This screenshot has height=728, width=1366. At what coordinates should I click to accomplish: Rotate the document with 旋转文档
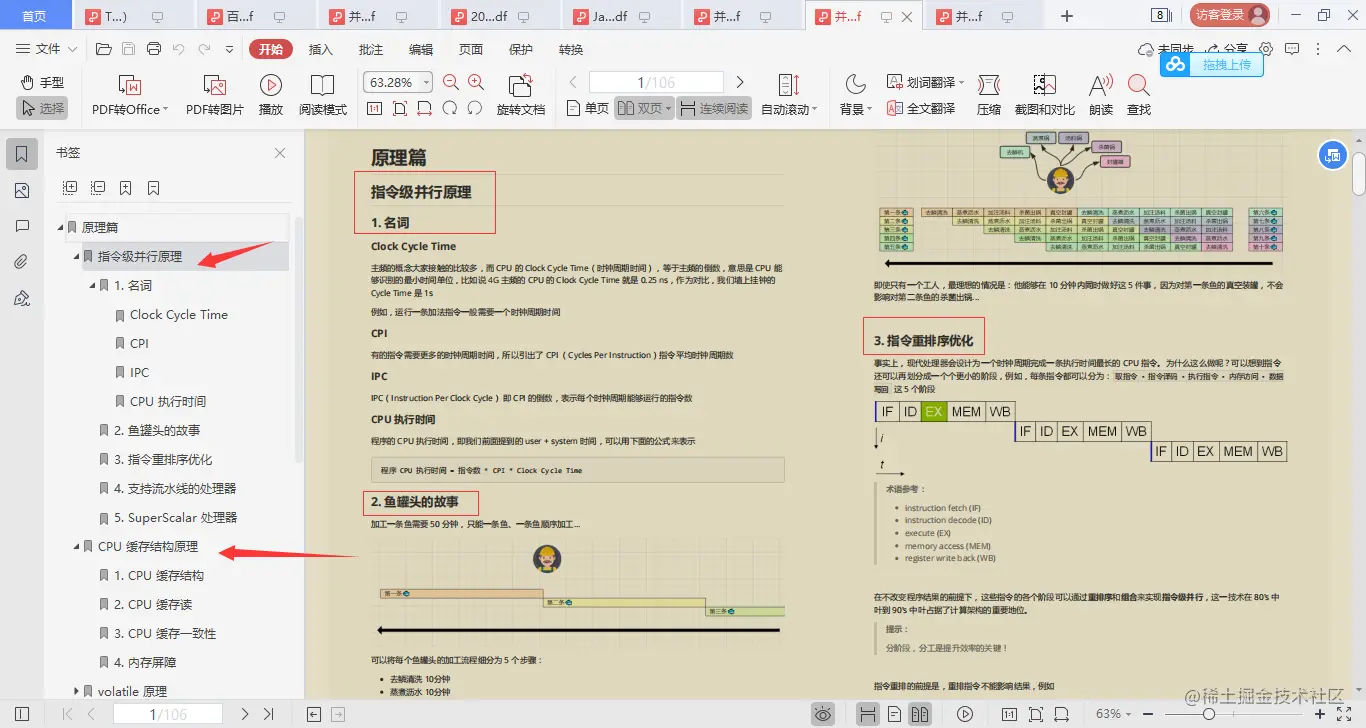(520, 94)
